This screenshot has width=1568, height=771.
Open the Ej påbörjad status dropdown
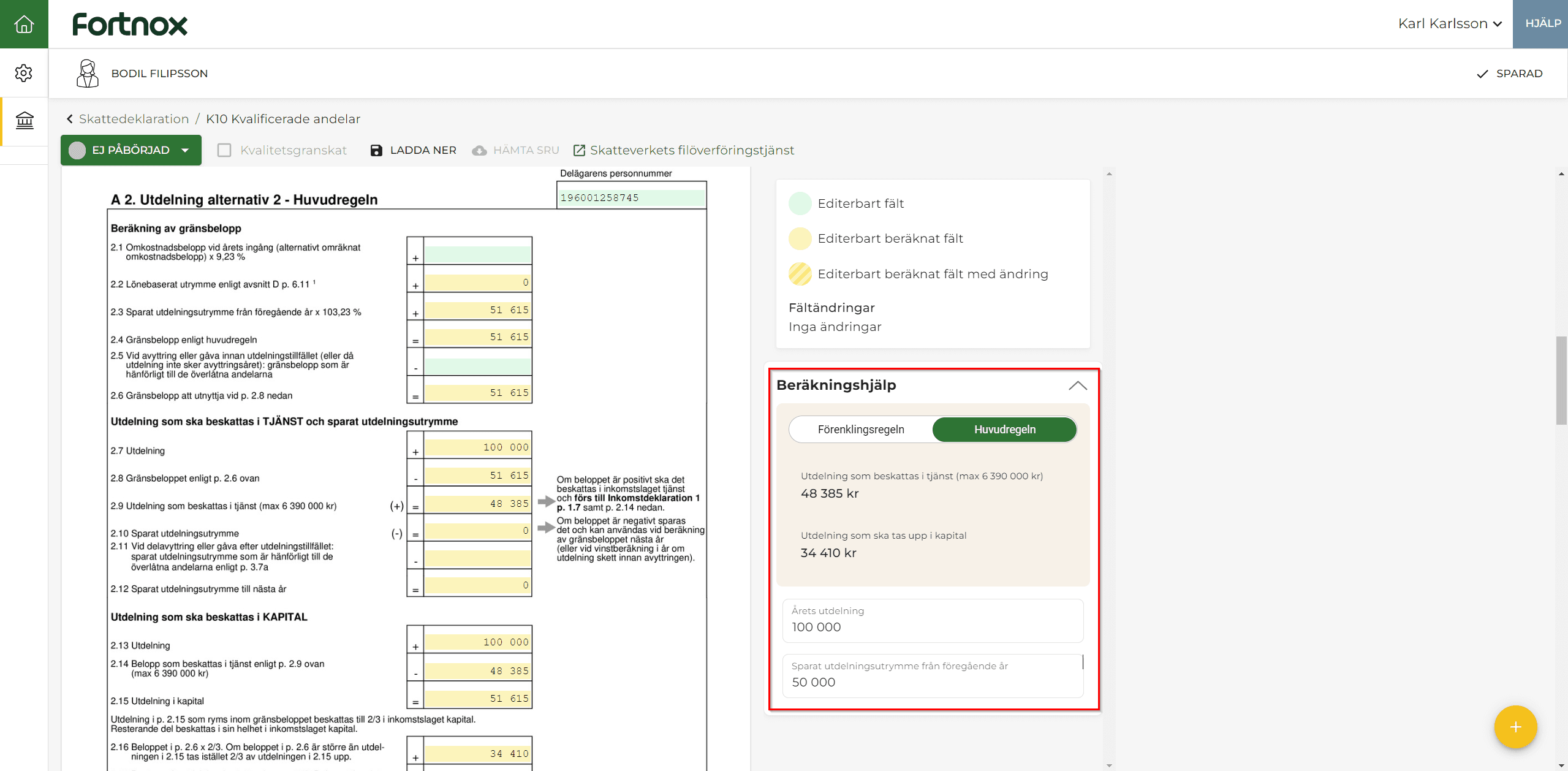point(131,150)
